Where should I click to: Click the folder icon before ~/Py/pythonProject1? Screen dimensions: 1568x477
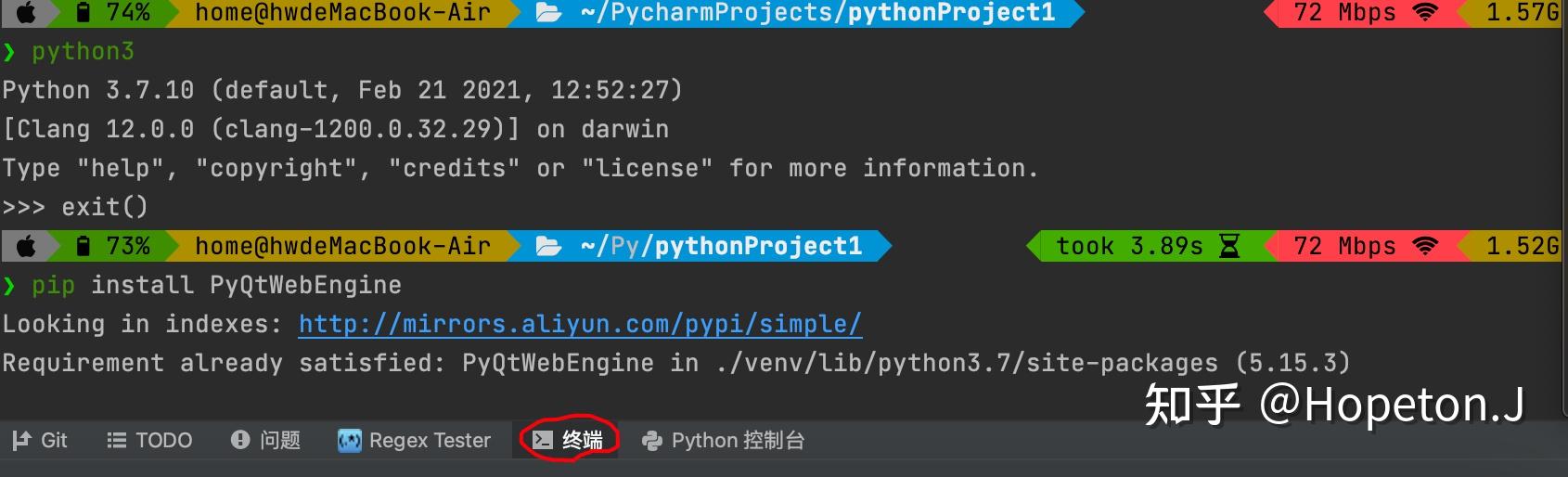[548, 246]
